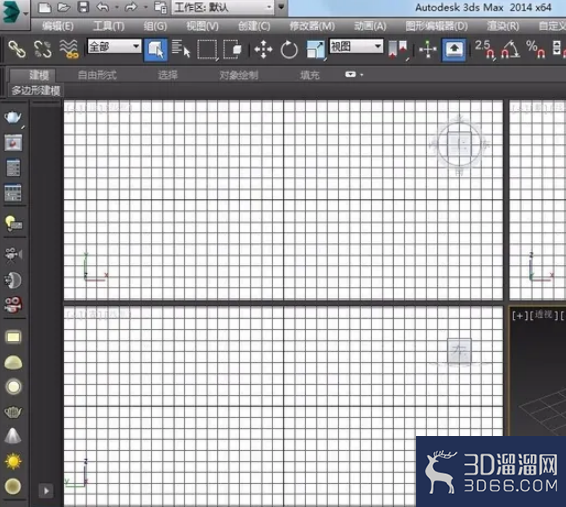This screenshot has width=566, height=507.
Task: Toggle the Angle Snap button
Action: coord(511,49)
